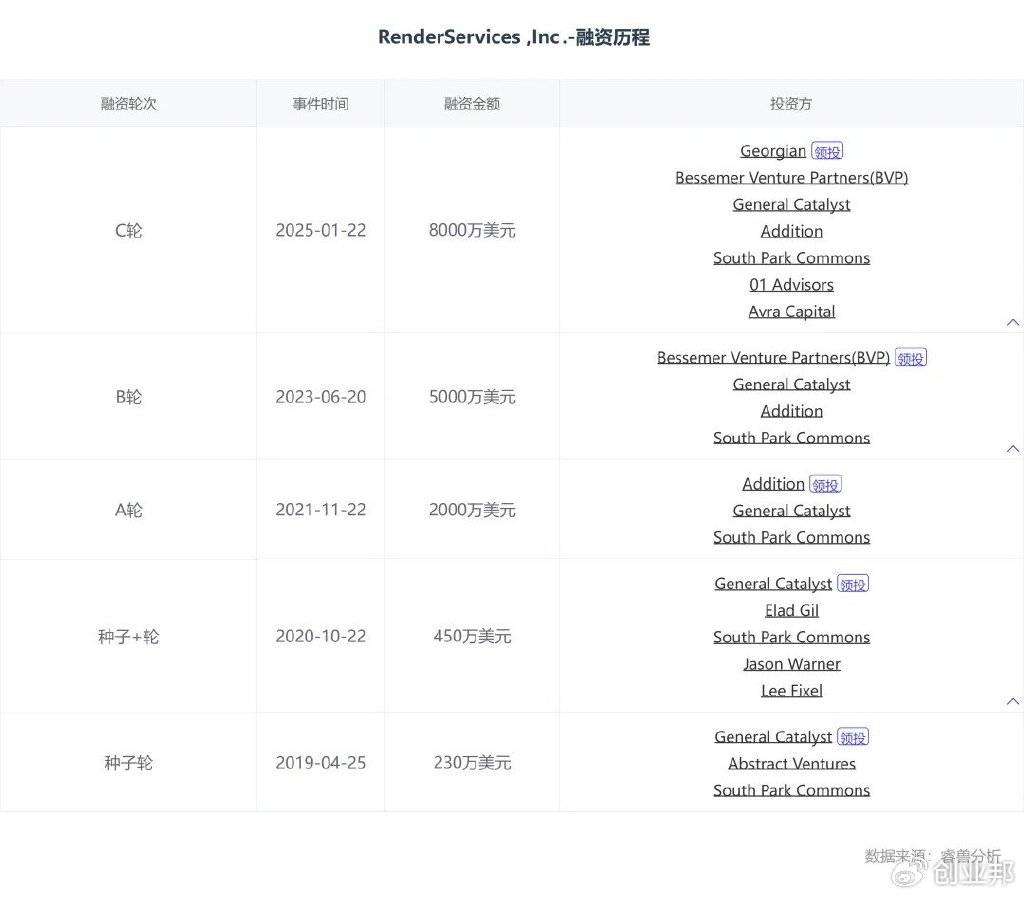Select the date 2023-06-20
The width and height of the screenshot is (1024, 897).
(321, 397)
